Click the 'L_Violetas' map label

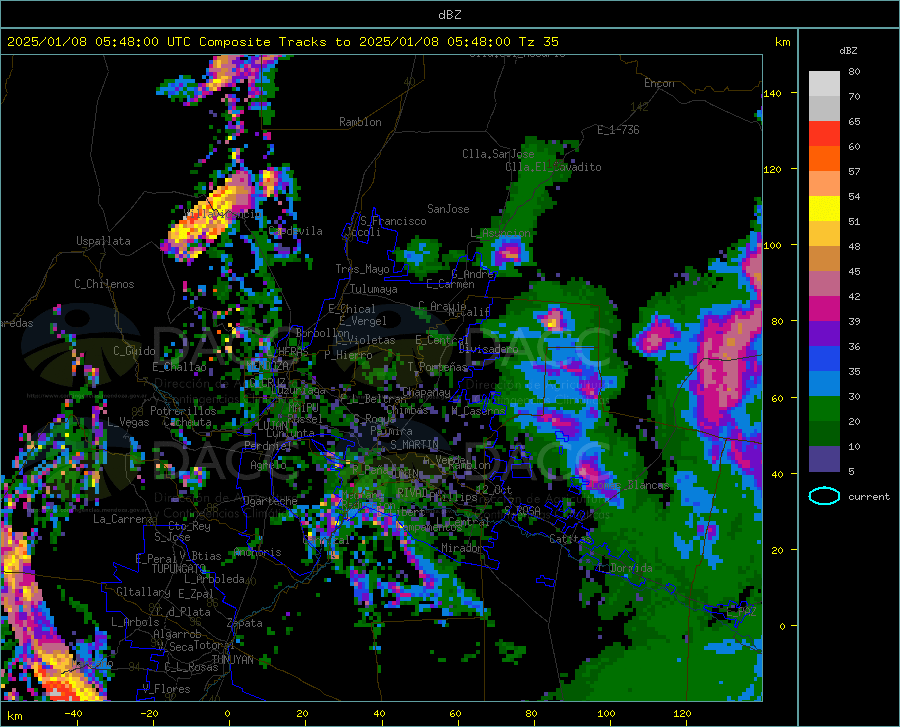(x=365, y=340)
